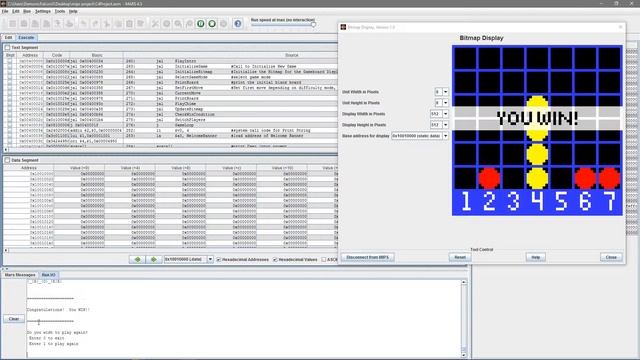Switch to the Edit tab
This screenshot has width=640, height=360.
9,38
